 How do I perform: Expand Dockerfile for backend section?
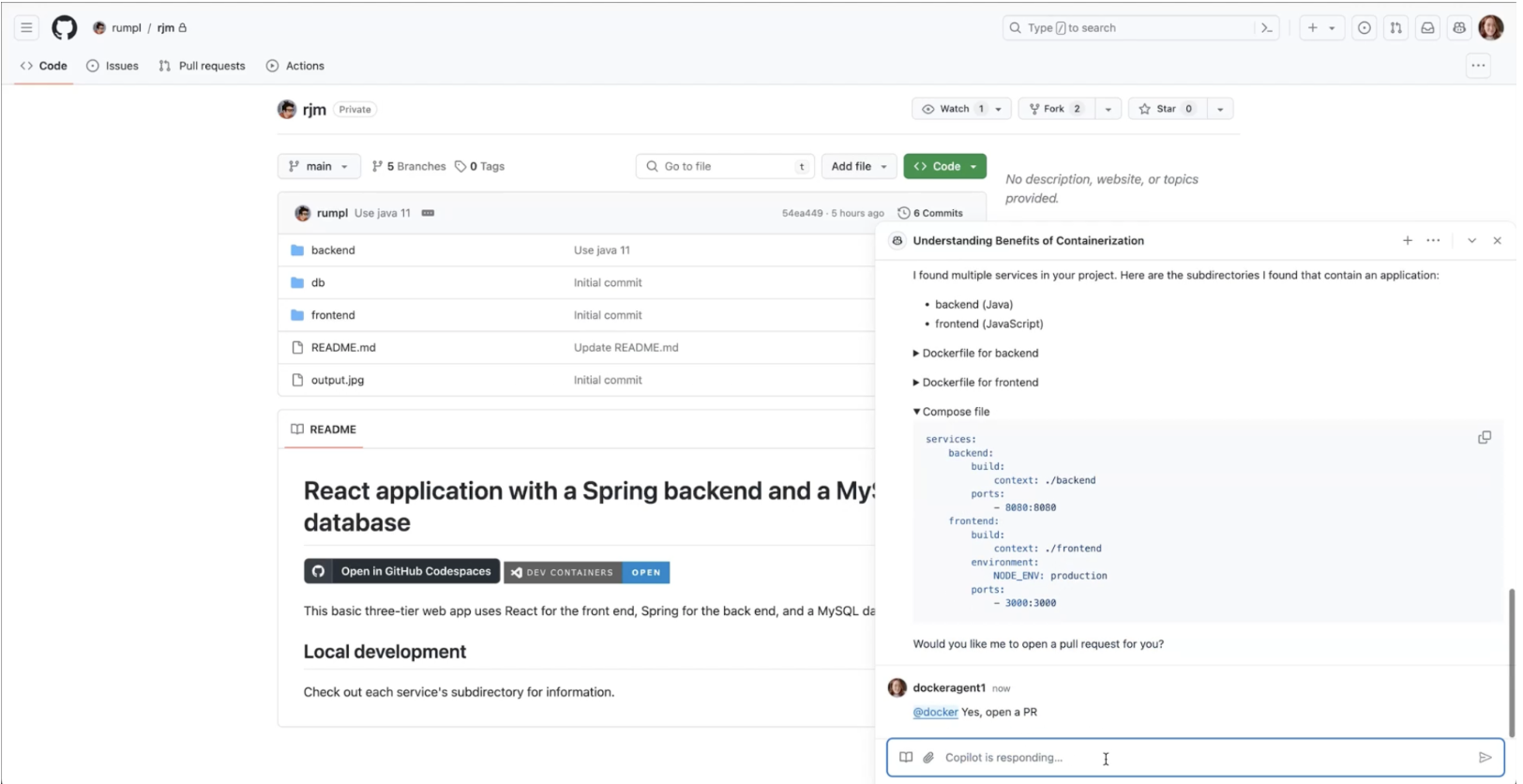point(975,354)
